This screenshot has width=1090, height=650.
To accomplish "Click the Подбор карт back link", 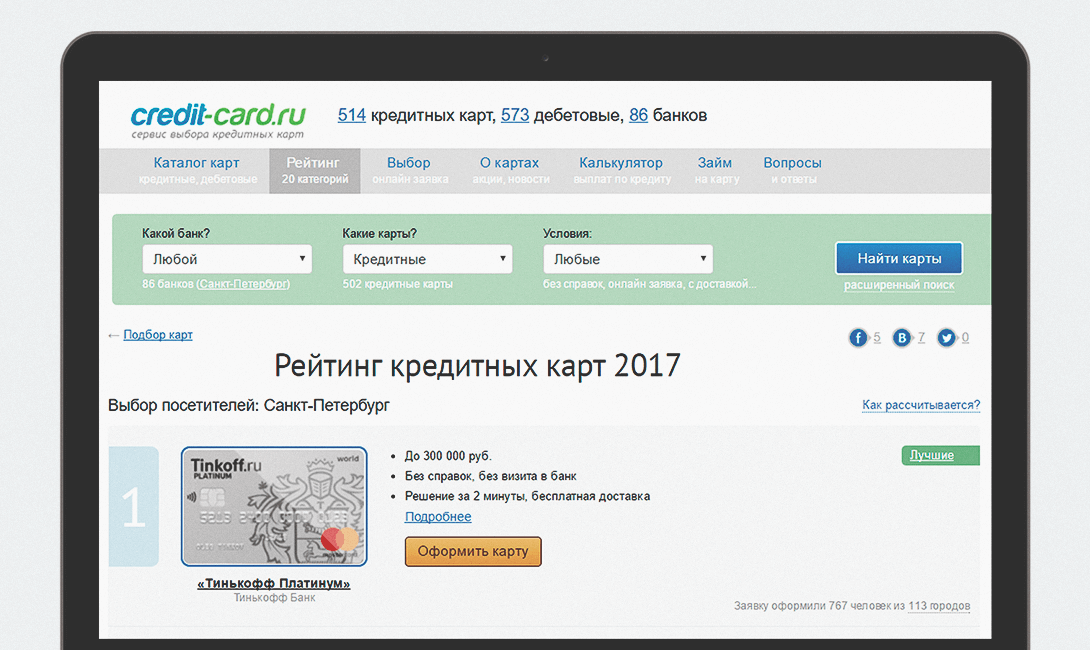I will [x=158, y=335].
